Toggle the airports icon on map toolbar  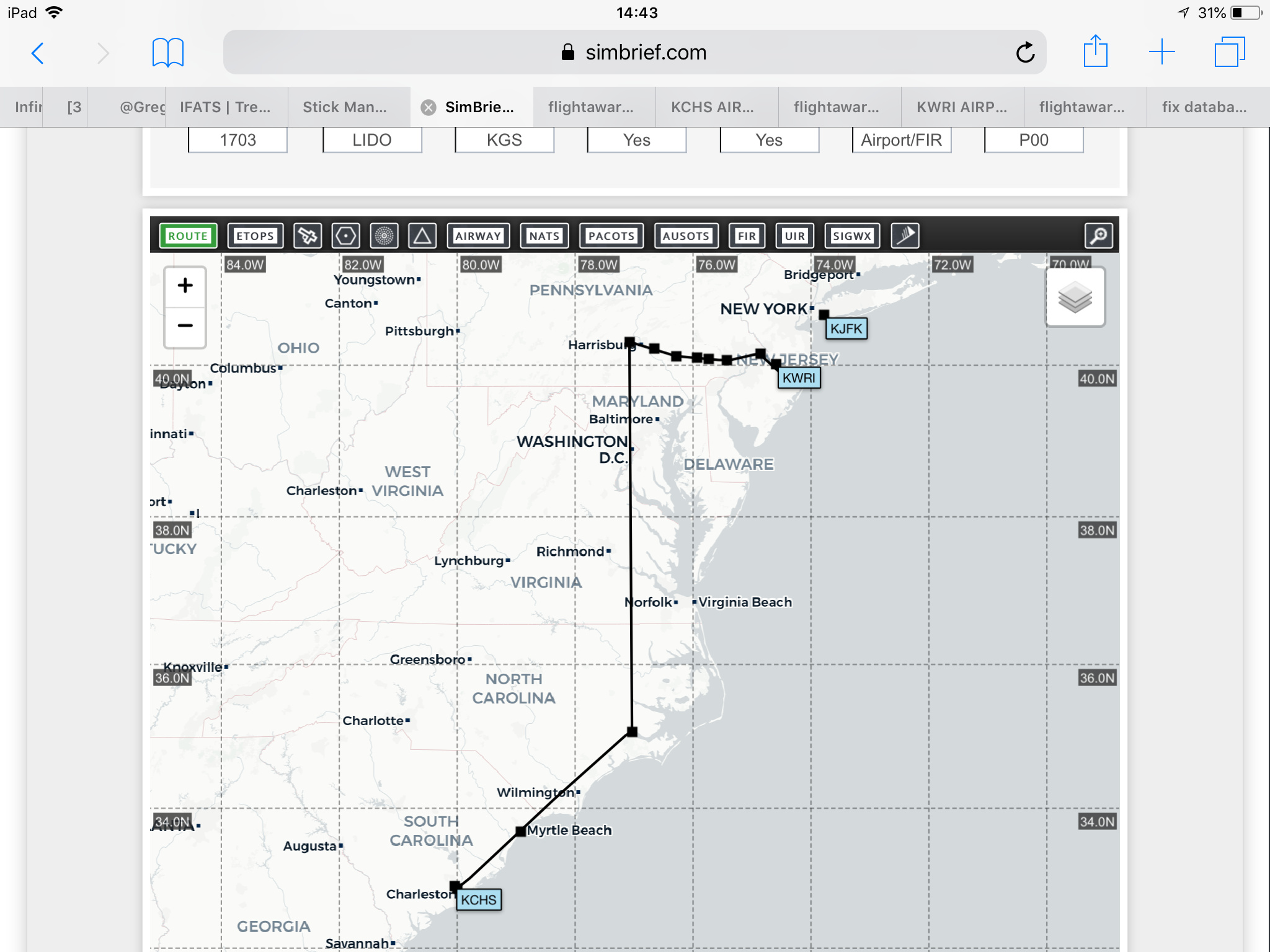tap(308, 236)
